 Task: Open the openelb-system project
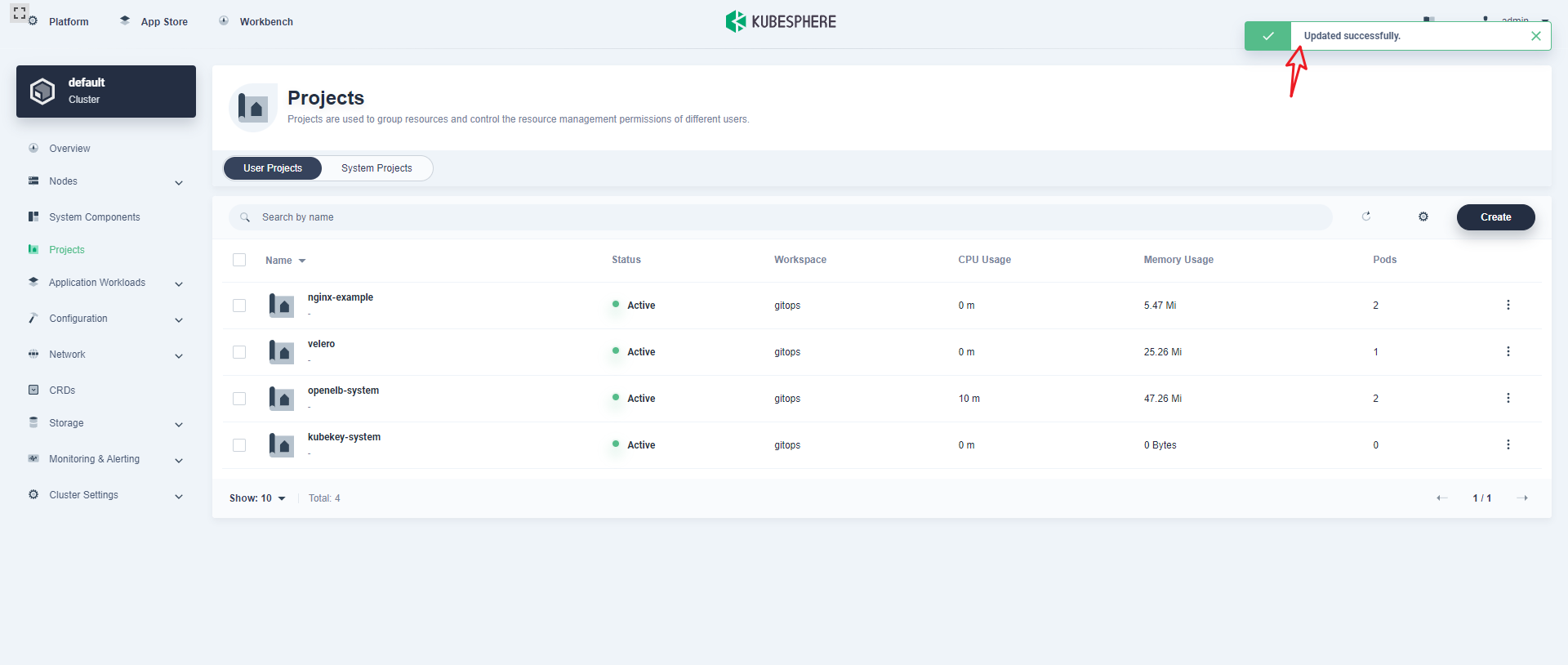pos(343,391)
